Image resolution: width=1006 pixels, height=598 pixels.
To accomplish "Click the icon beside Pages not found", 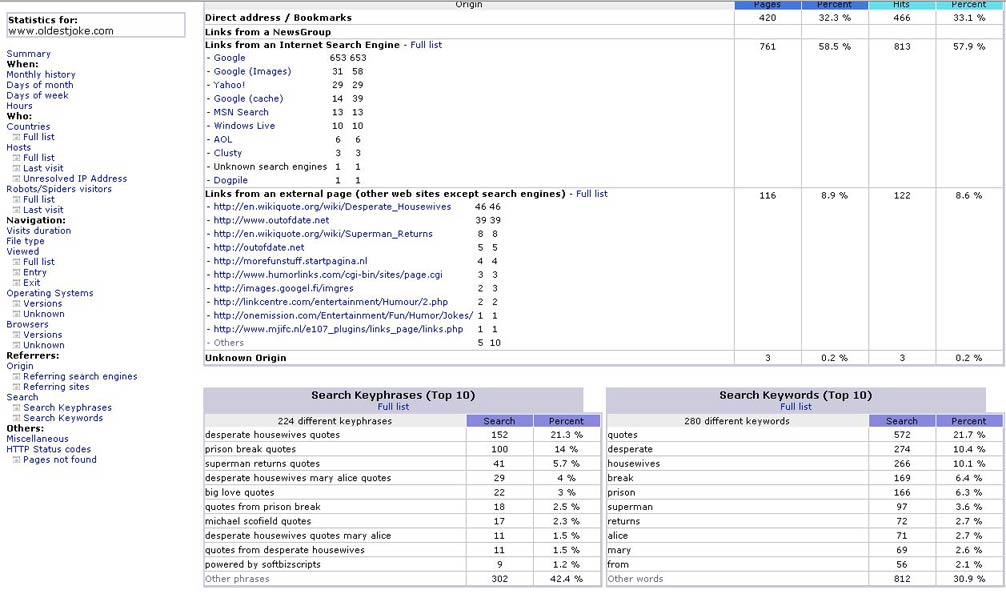I will pyautogui.click(x=17, y=459).
